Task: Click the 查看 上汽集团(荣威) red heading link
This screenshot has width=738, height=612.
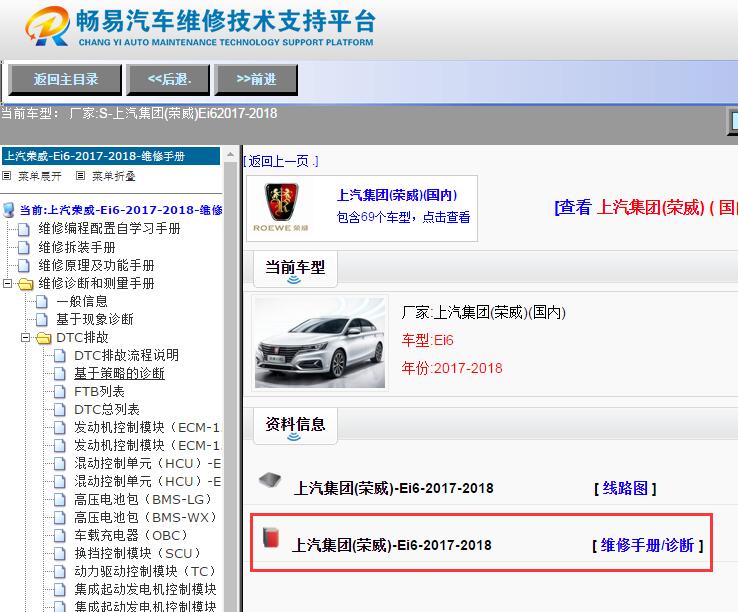Action: [x=646, y=207]
